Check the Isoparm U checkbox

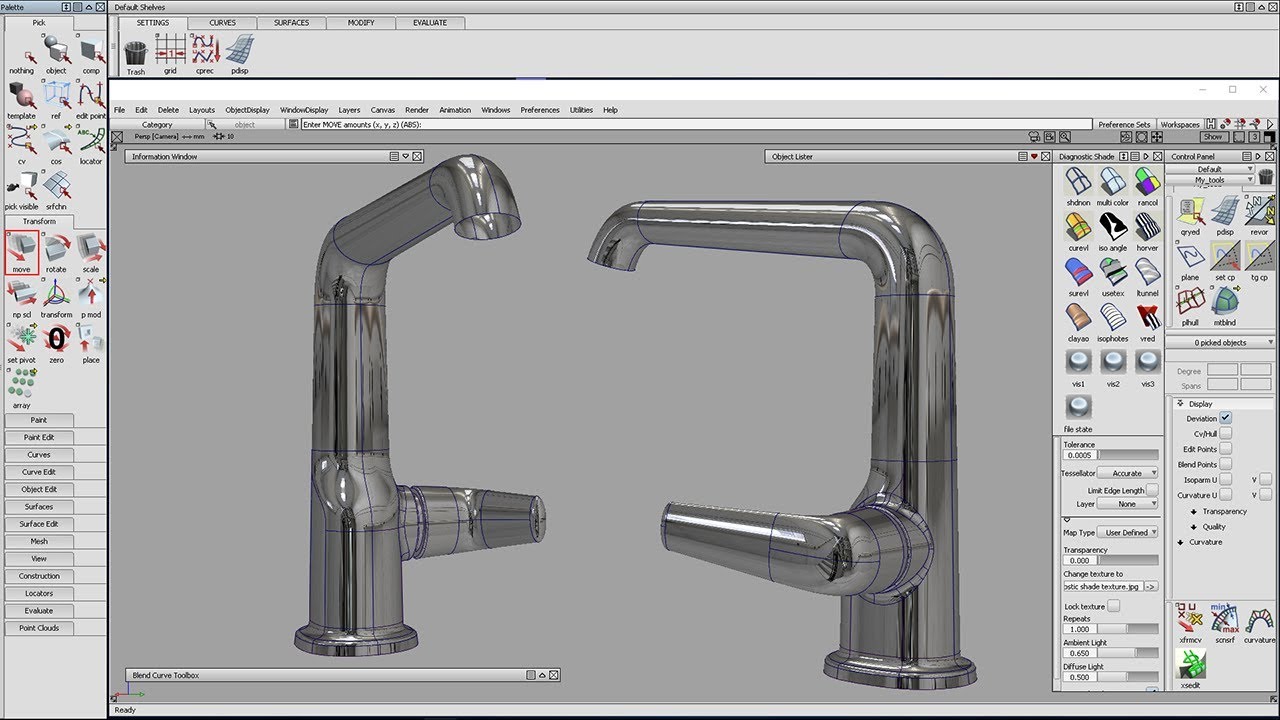(x=1225, y=480)
